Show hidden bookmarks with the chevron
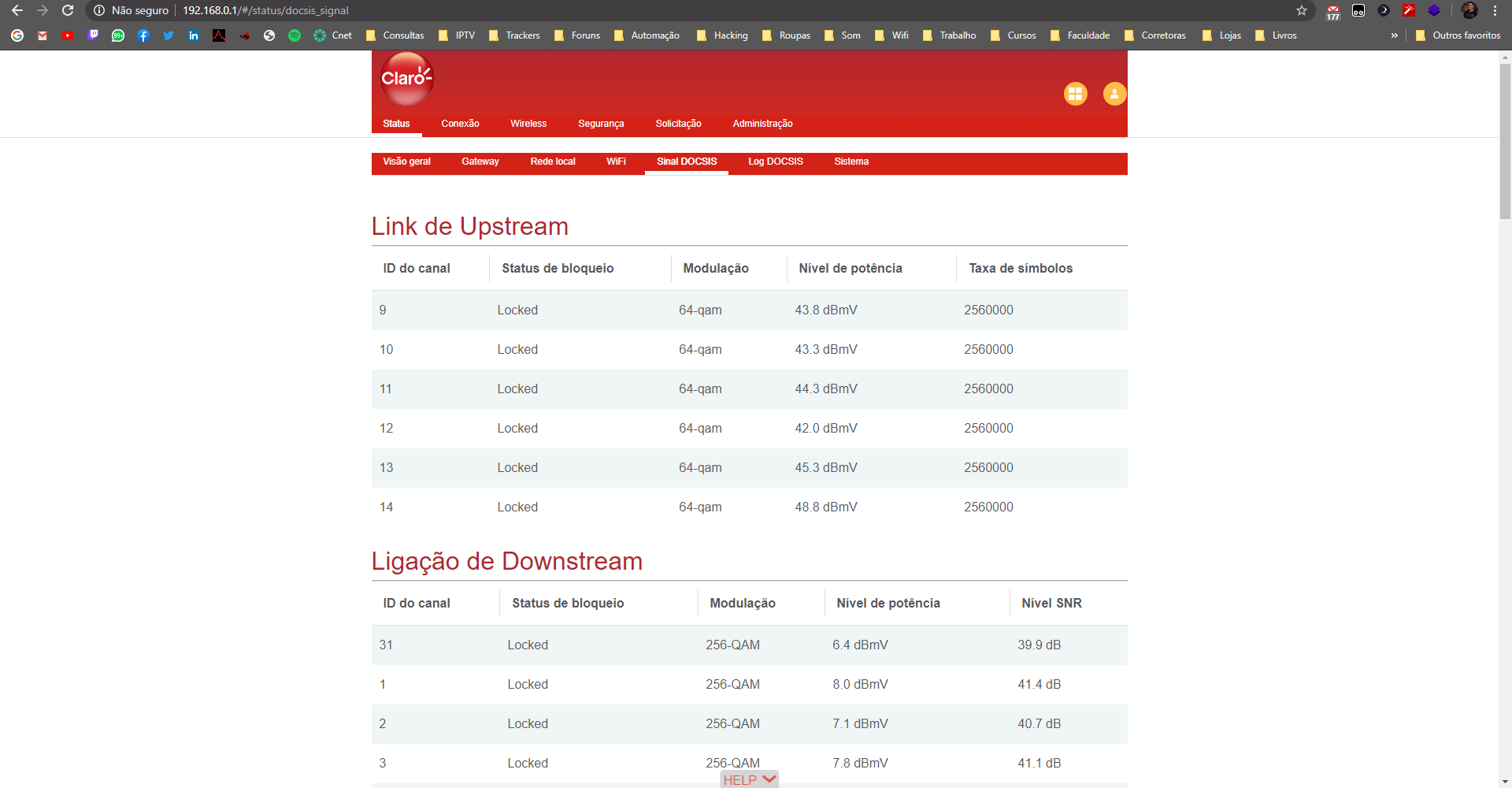Image resolution: width=1512 pixels, height=788 pixels. (1394, 35)
